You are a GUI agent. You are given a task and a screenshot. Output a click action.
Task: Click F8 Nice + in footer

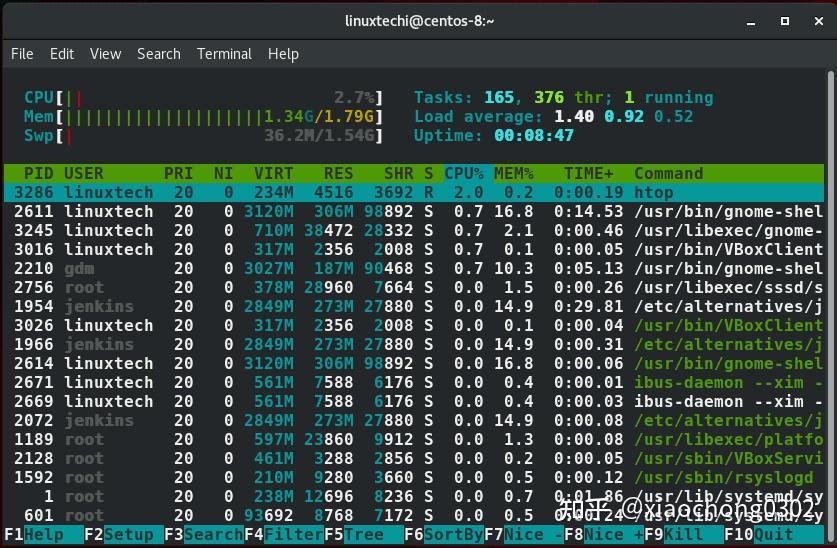coord(604,534)
